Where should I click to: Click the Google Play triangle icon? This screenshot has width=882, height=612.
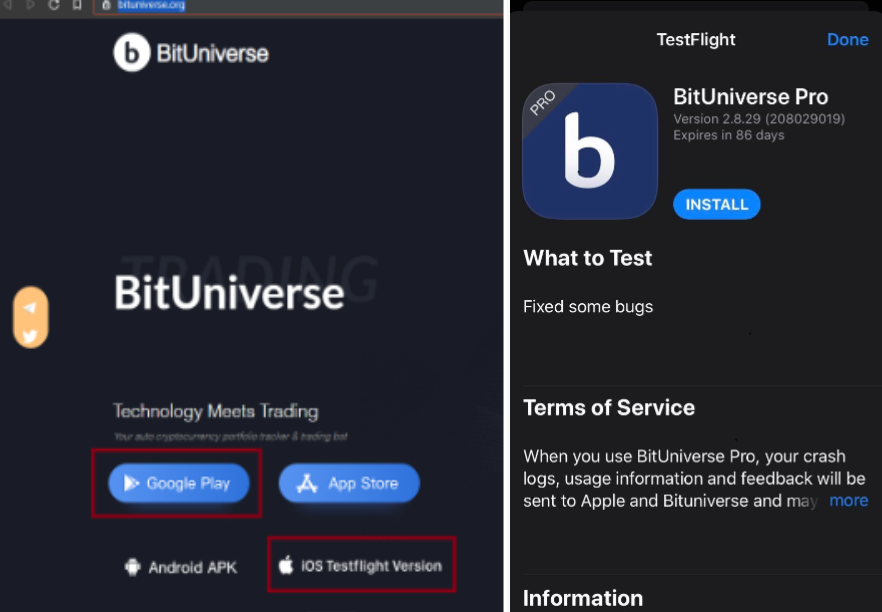[131, 483]
